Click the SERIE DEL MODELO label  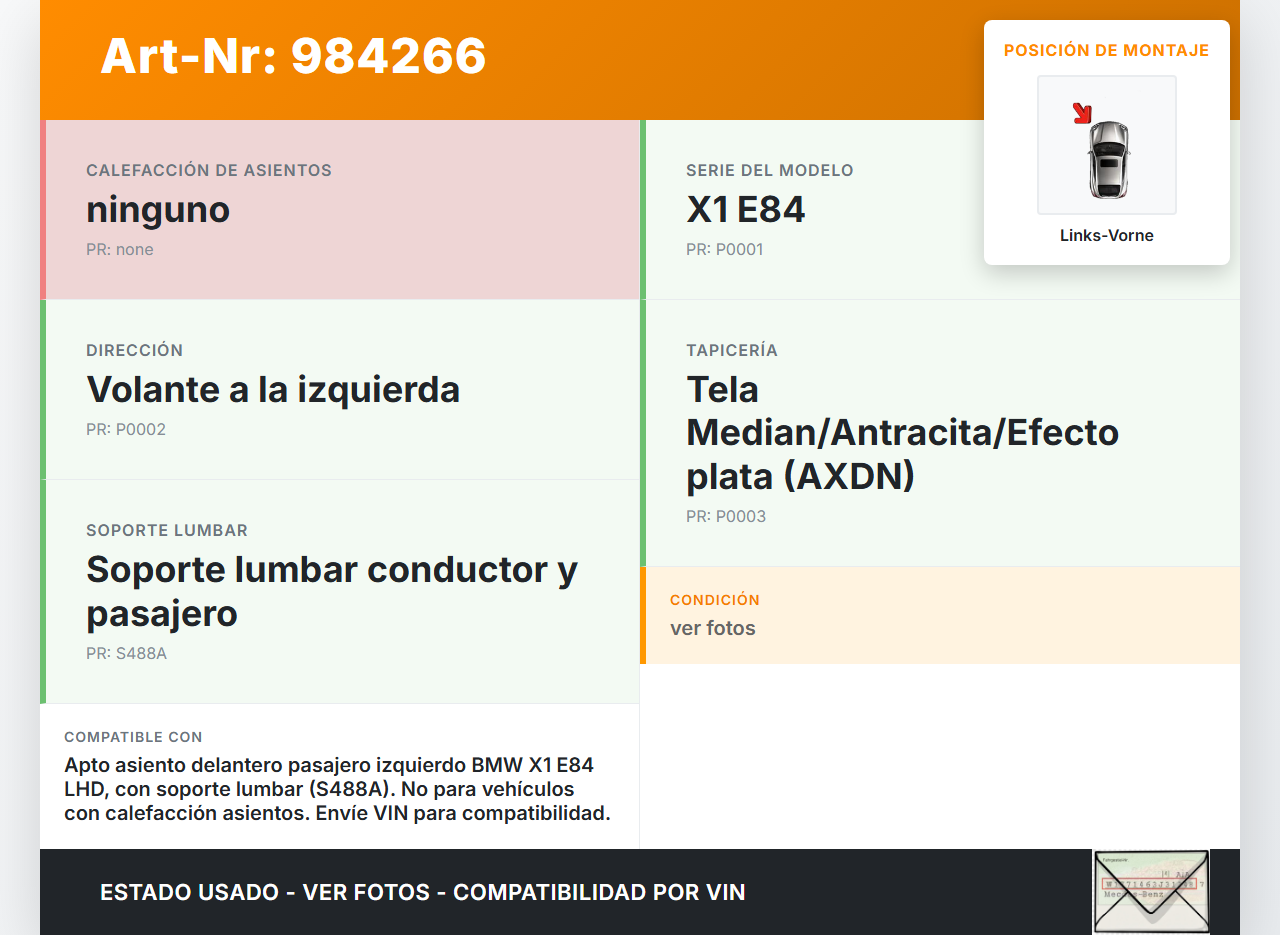click(x=770, y=171)
